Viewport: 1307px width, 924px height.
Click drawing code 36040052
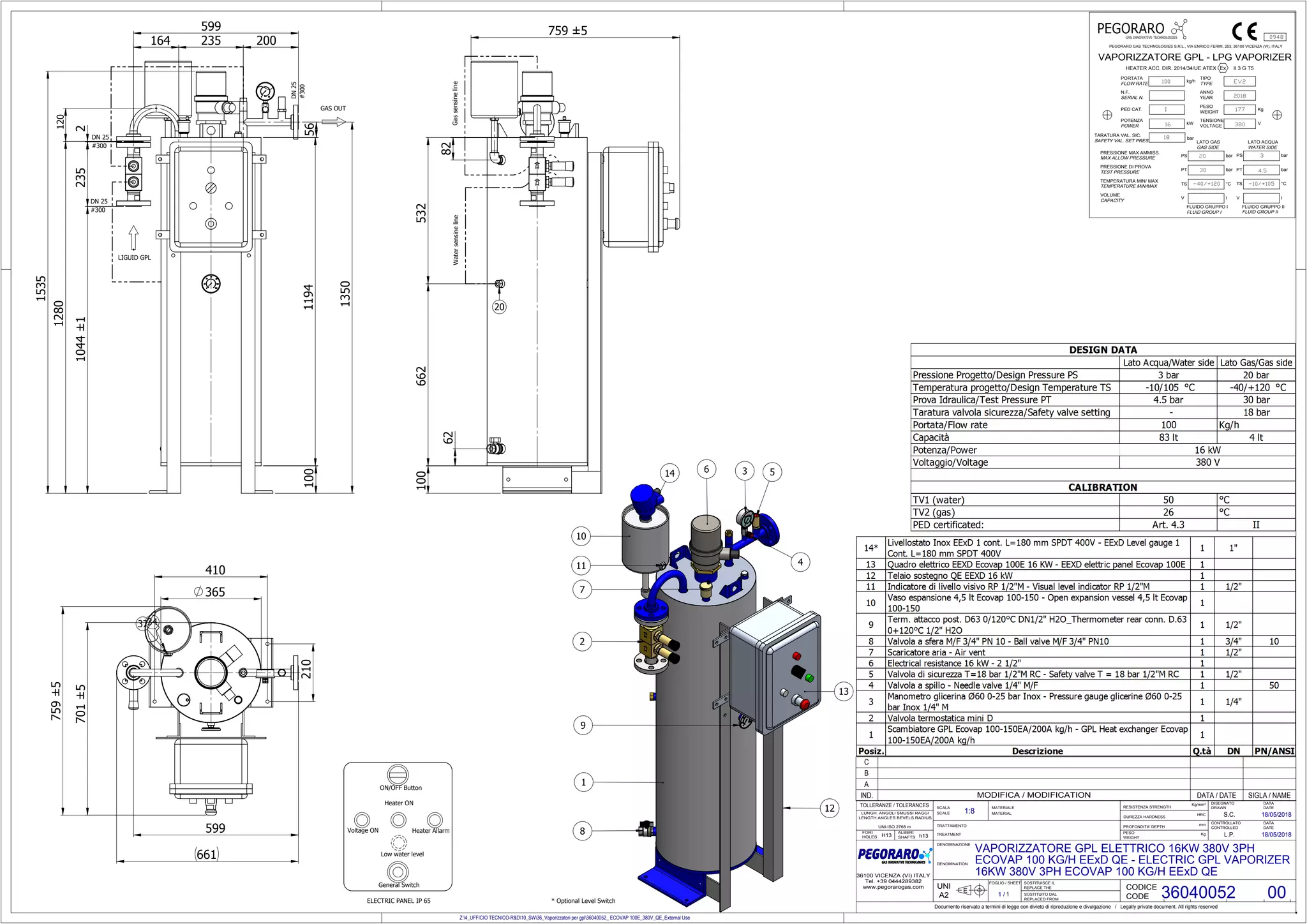coord(1198,892)
